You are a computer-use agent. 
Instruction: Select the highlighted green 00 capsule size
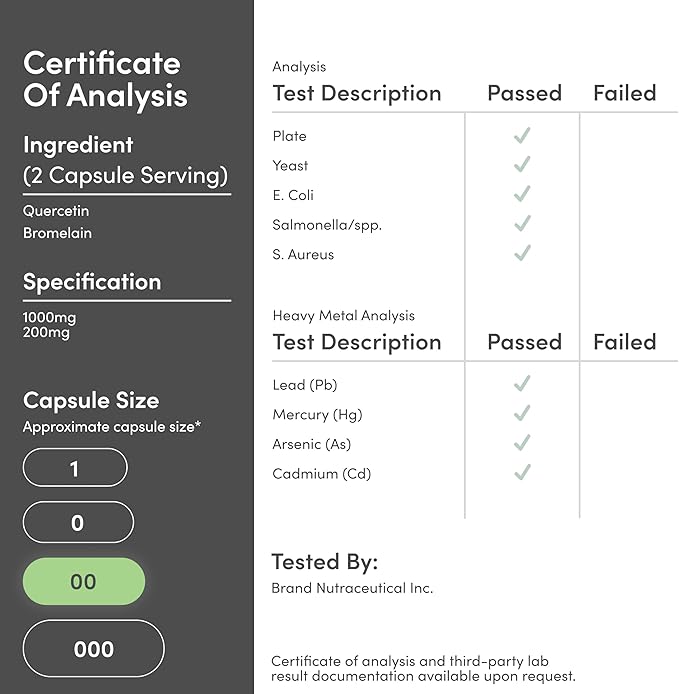click(x=84, y=581)
